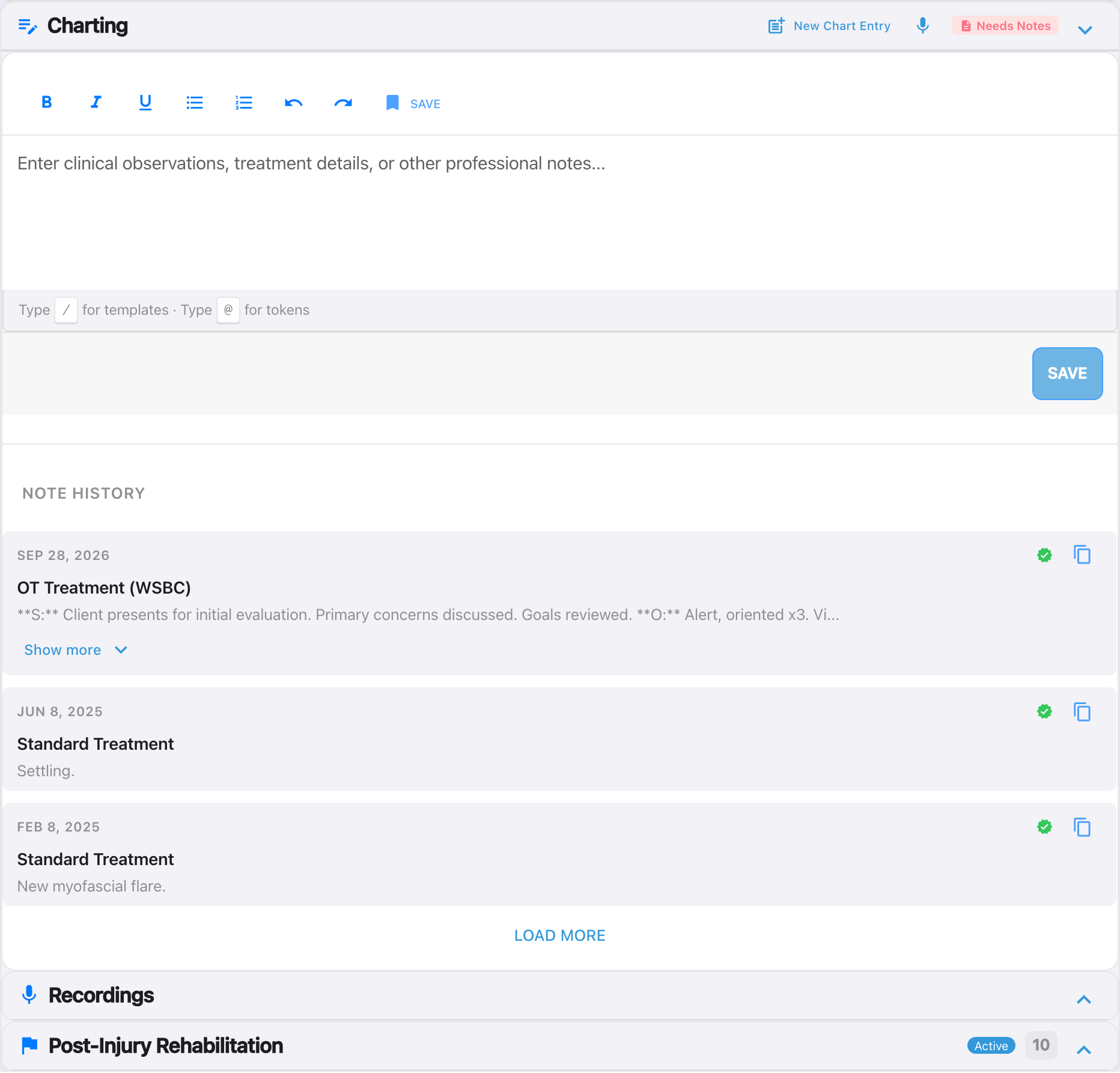Select the Feb 8 Standard Treatment title
Screen dimensions: 1120x1073
[x=95, y=859]
